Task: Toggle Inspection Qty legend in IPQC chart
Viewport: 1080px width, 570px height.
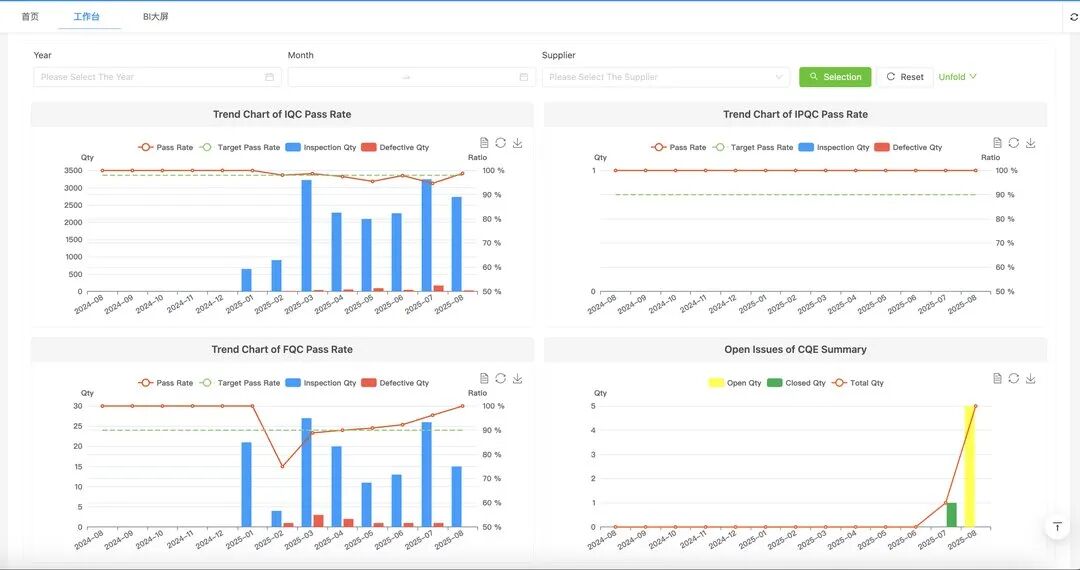Action: pos(834,147)
